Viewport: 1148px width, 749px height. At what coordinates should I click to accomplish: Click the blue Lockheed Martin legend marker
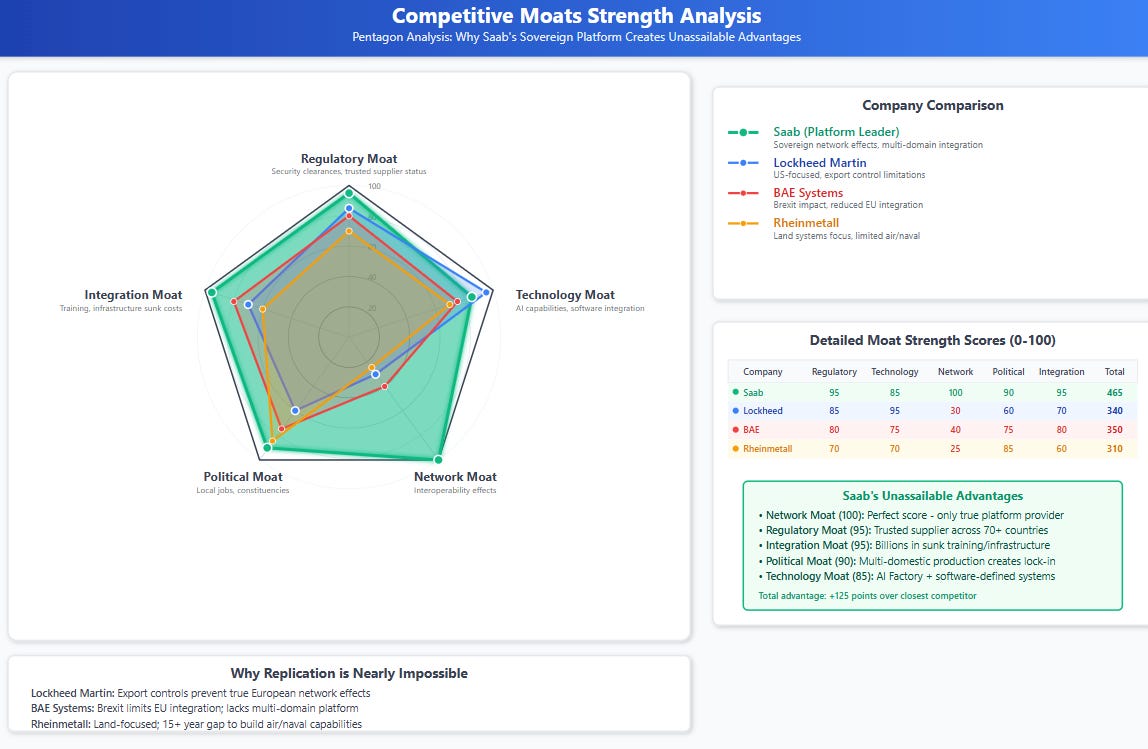point(743,163)
